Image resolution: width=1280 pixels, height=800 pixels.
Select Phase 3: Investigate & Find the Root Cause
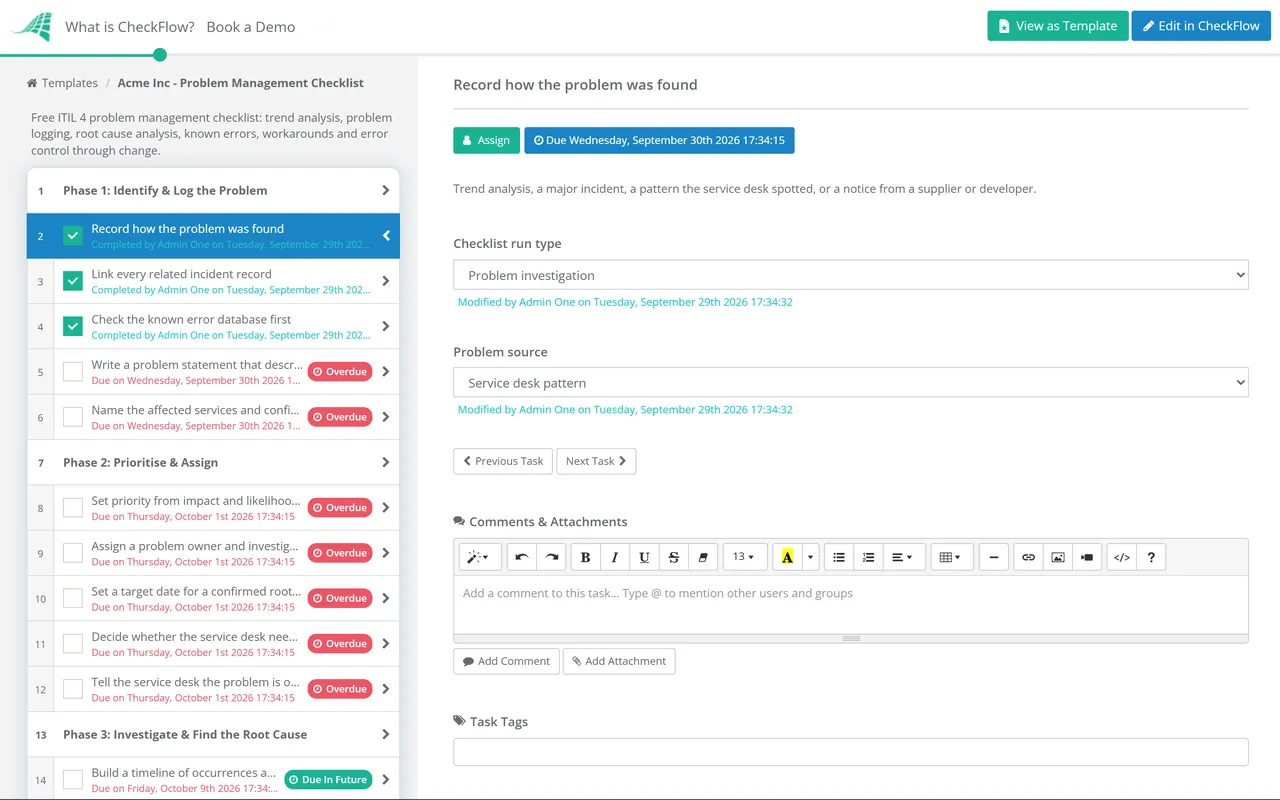pos(213,734)
